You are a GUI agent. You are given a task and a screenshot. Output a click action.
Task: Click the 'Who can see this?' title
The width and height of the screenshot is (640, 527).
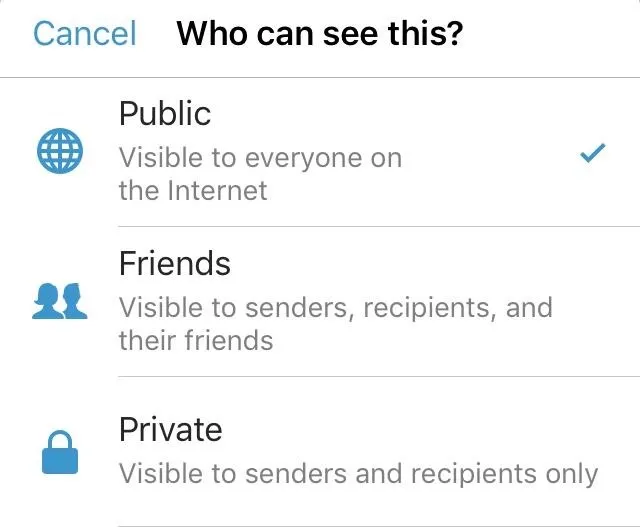(x=320, y=34)
